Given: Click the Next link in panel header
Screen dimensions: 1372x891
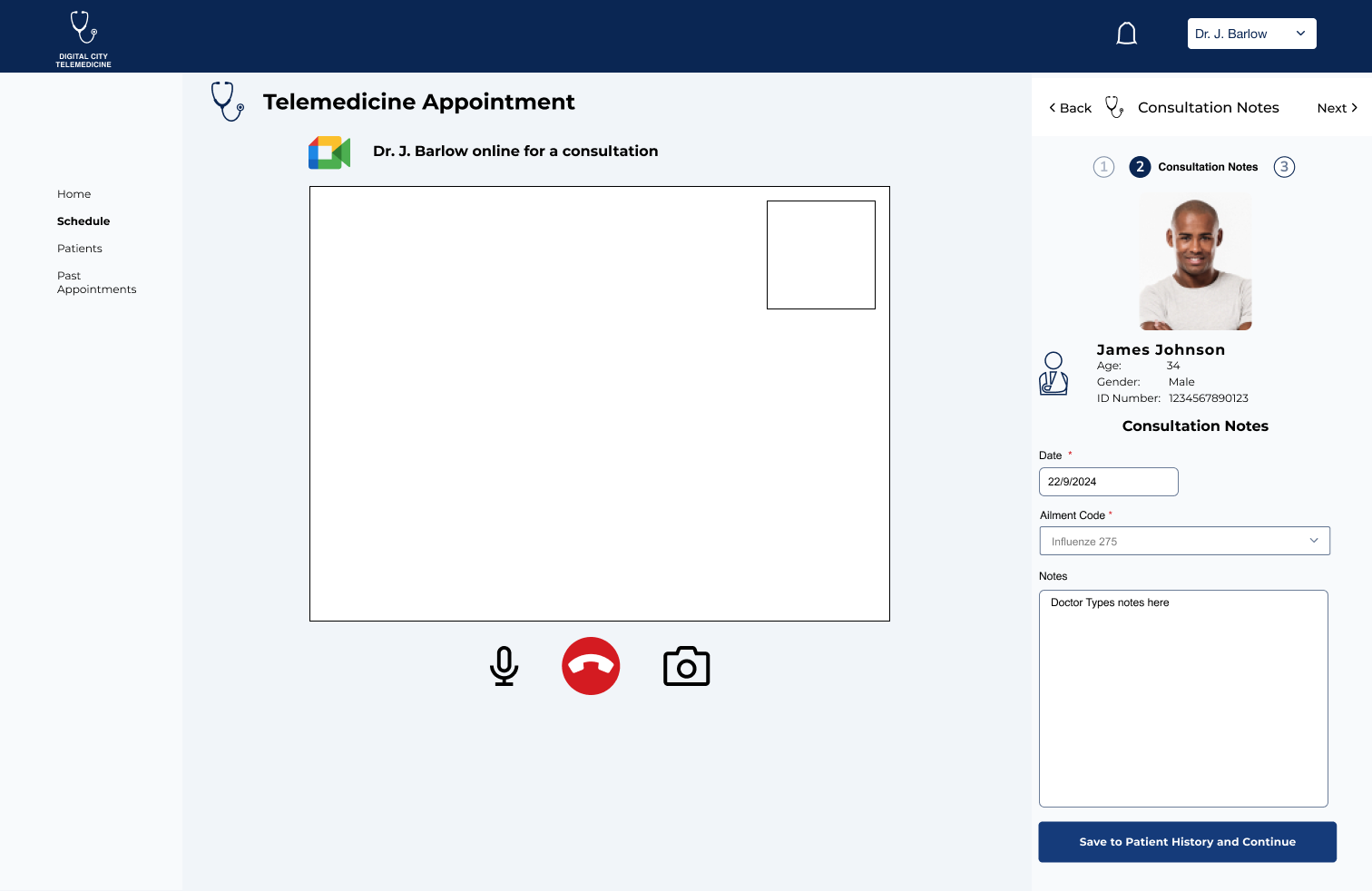Looking at the screenshot, I should [1337, 108].
